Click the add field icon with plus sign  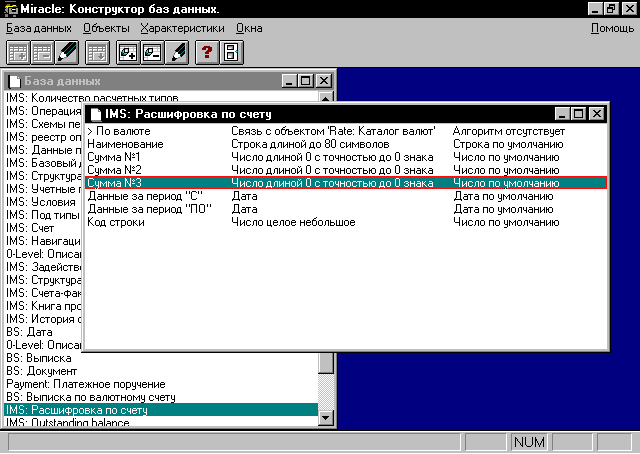tap(128, 52)
